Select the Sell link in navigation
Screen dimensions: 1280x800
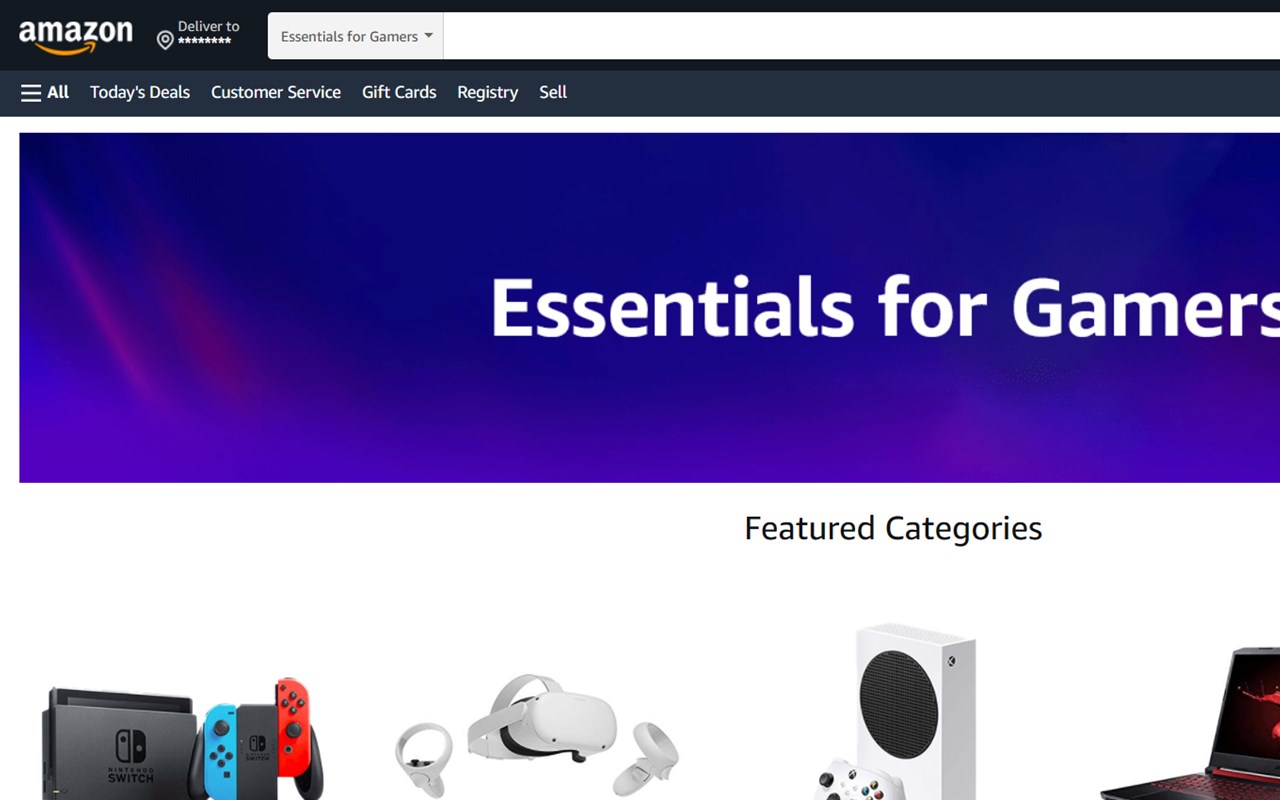coord(553,92)
